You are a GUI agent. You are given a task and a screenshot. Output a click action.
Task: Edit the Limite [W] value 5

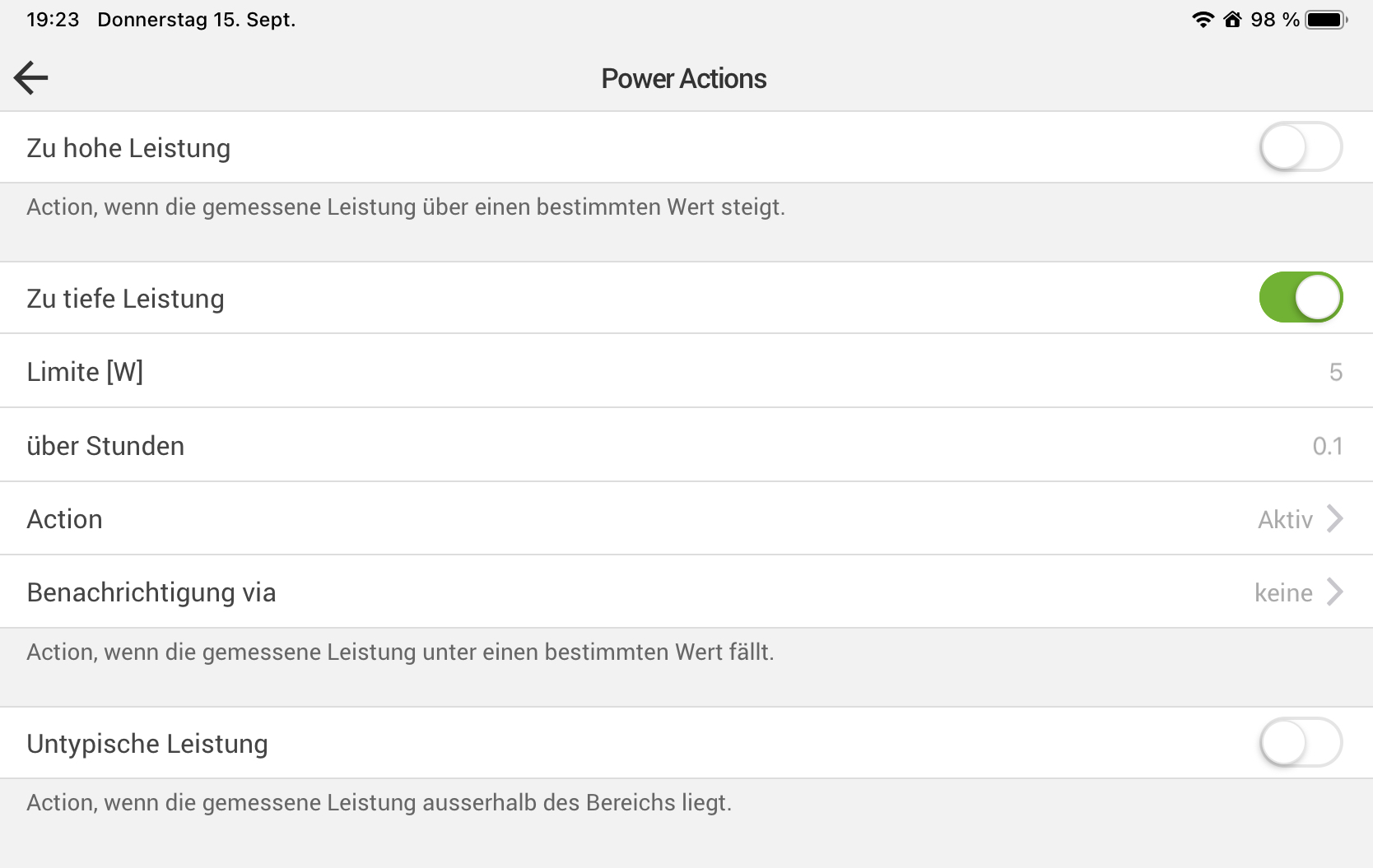1335,372
